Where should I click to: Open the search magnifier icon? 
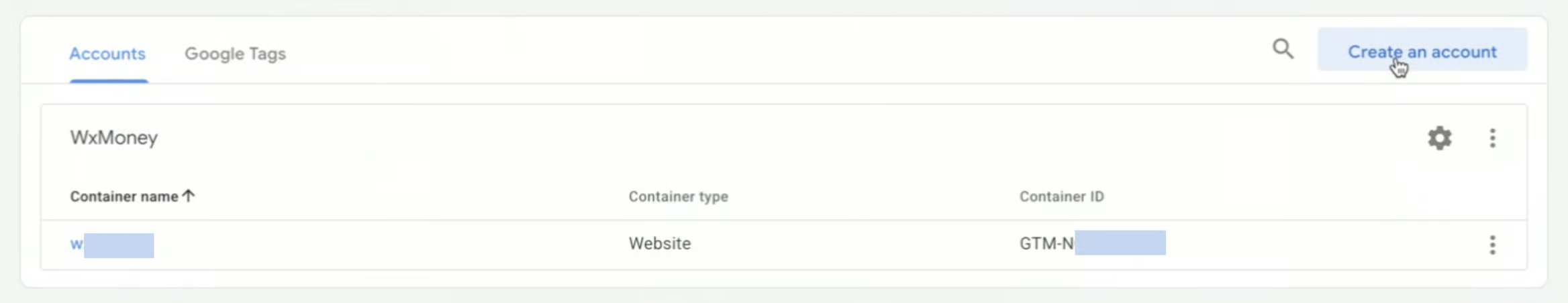coord(1283,49)
